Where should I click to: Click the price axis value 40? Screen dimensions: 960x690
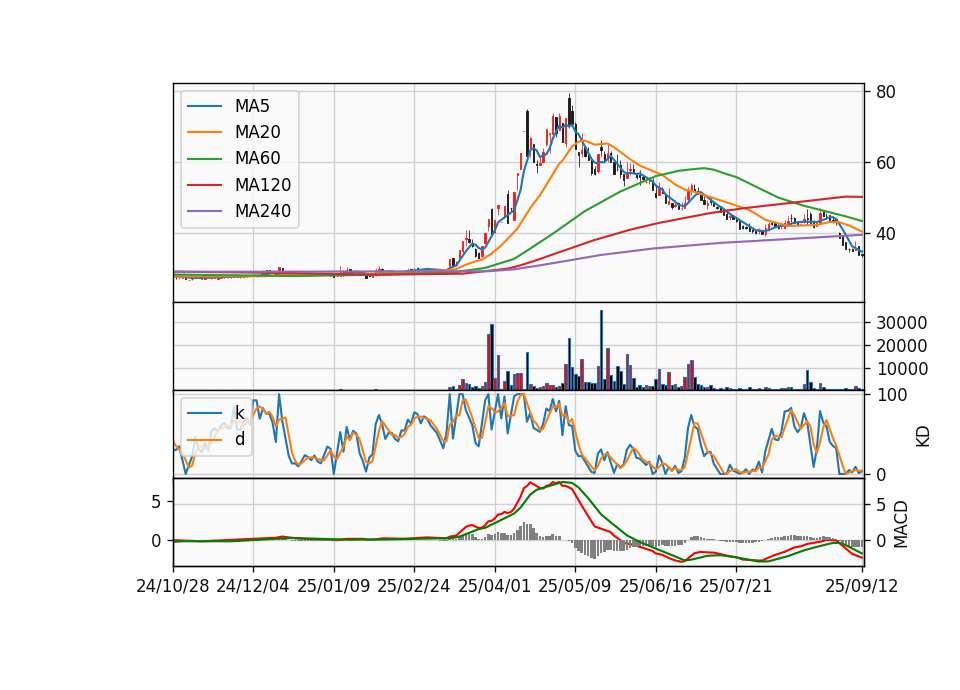click(886, 234)
